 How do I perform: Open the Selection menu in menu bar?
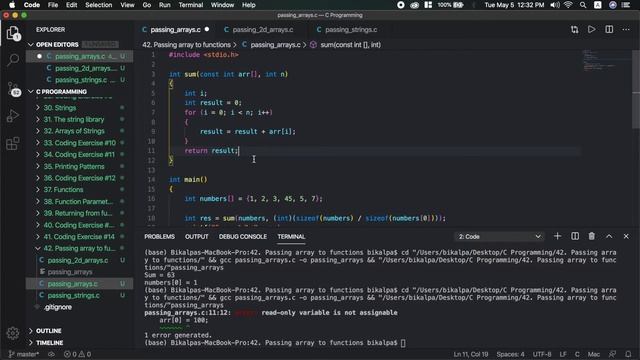pyautogui.click(x=98, y=5)
